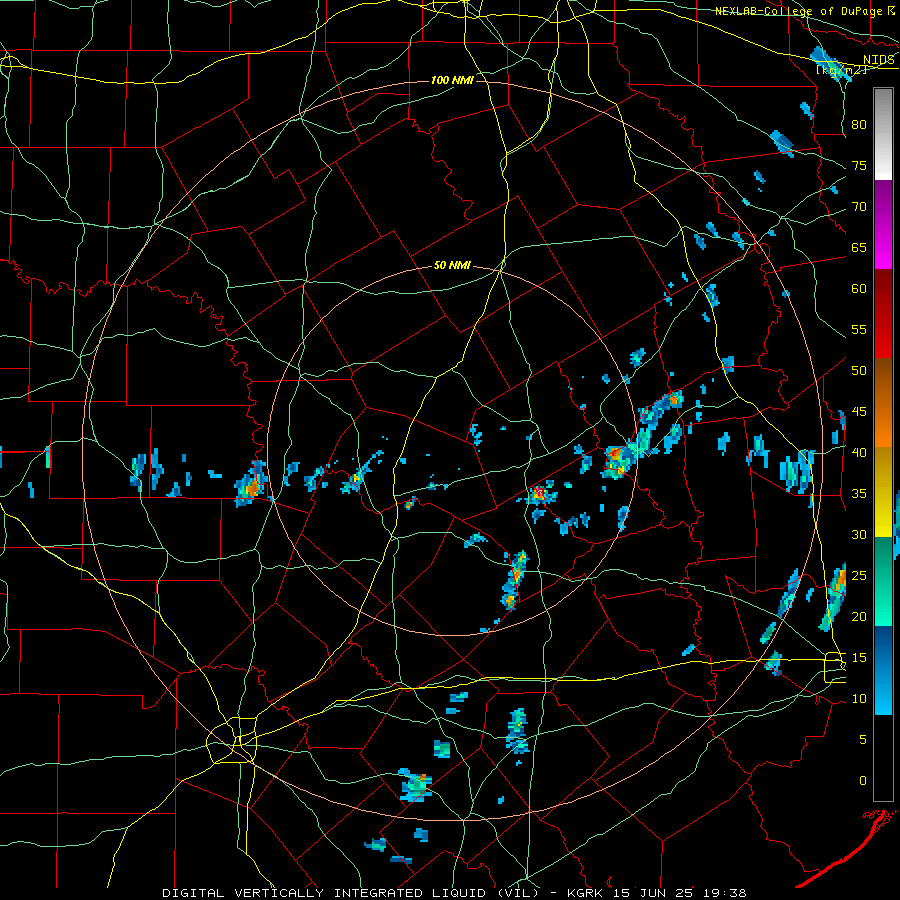Viewport: 900px width, 900px height.
Task: Click the NEXLAB-College of DuPage label
Action: [x=798, y=11]
